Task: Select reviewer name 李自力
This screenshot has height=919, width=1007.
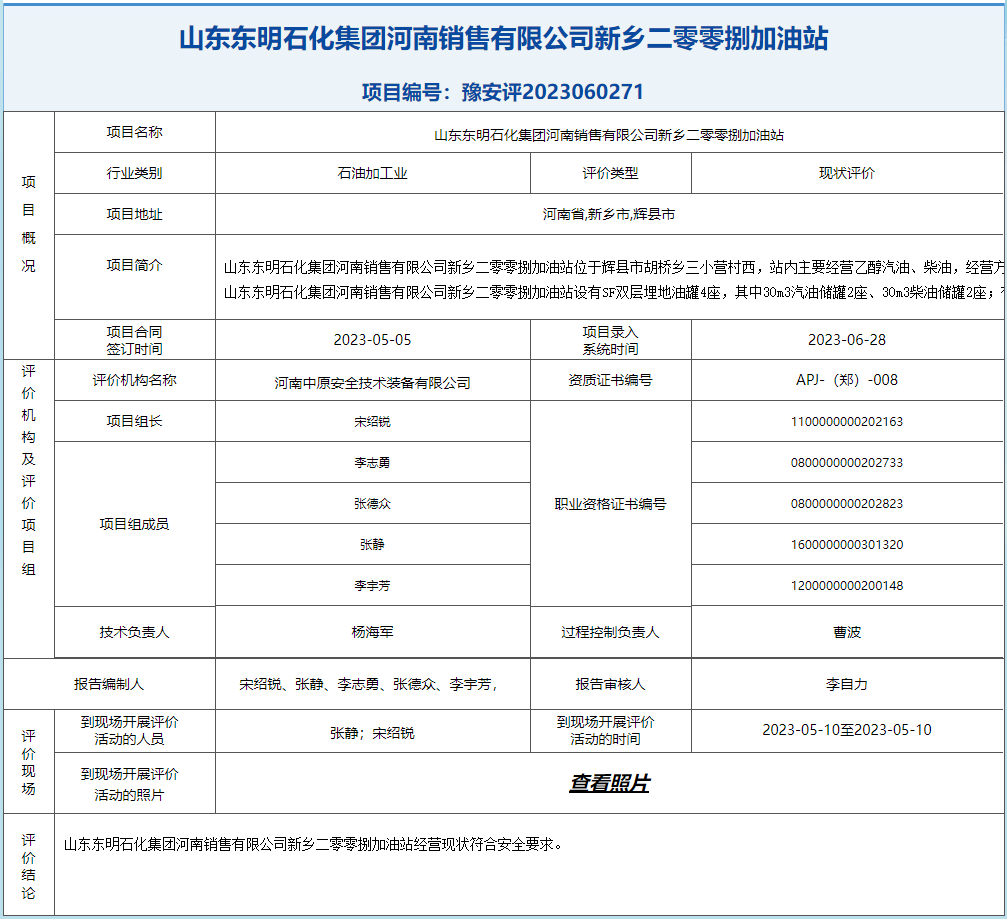Action: (846, 685)
